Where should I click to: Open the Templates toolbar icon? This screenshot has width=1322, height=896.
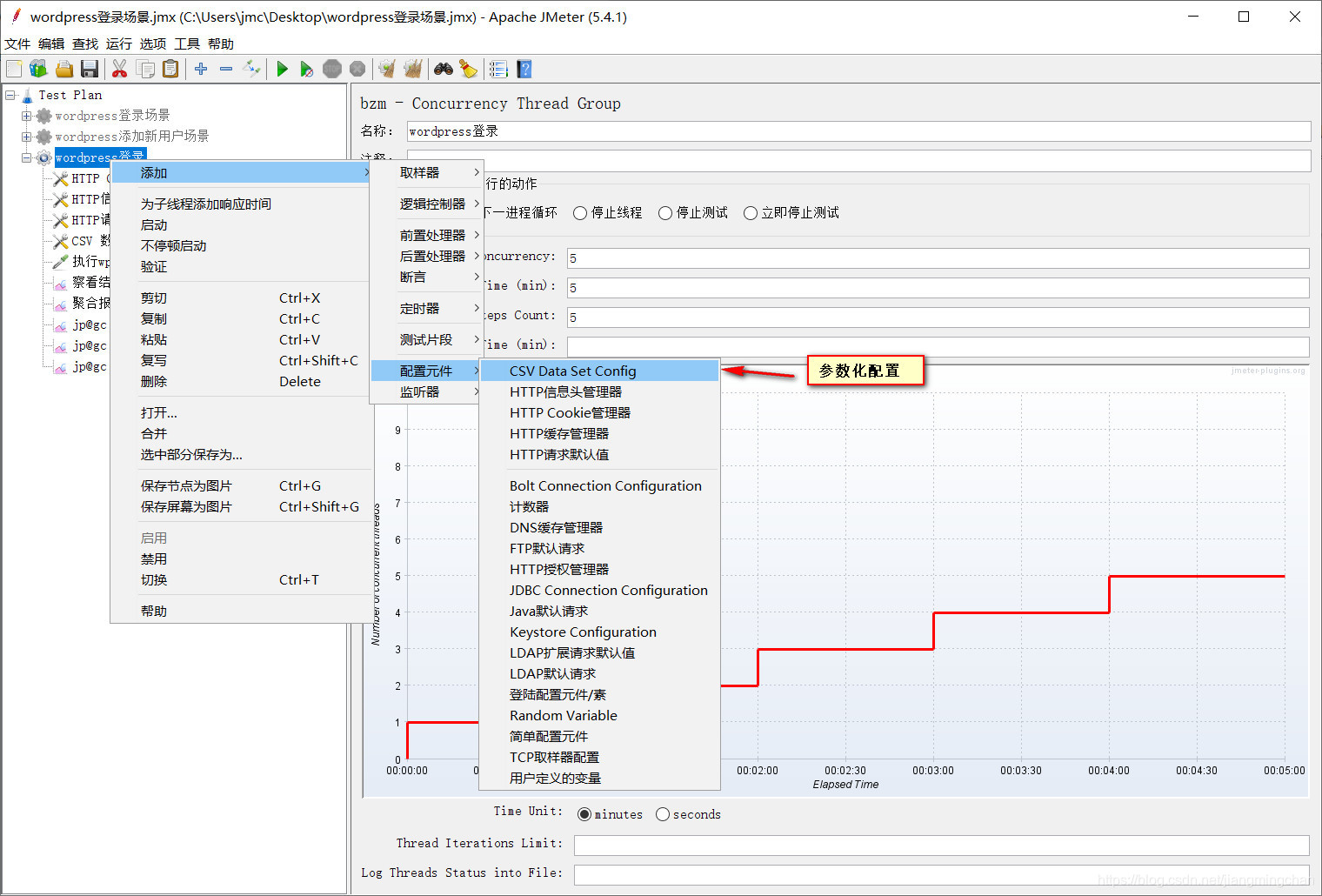[x=38, y=69]
